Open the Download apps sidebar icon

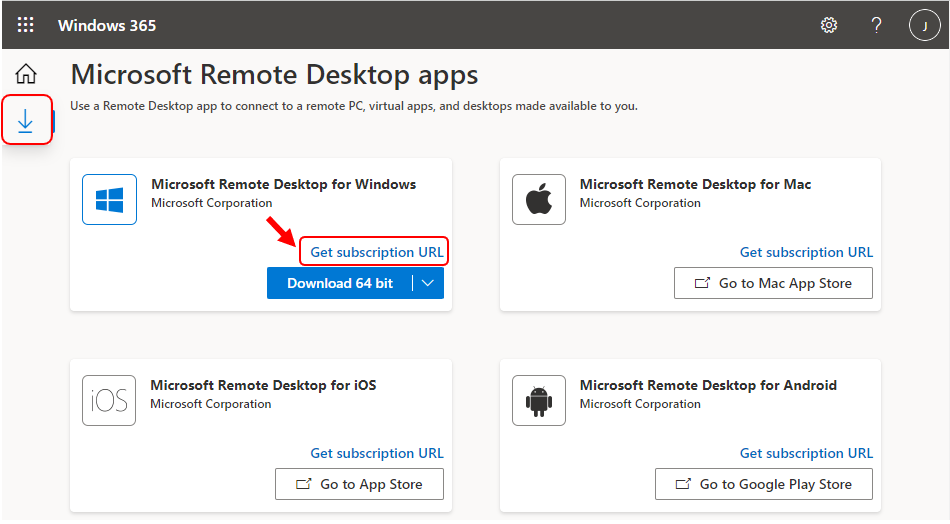coord(25,121)
